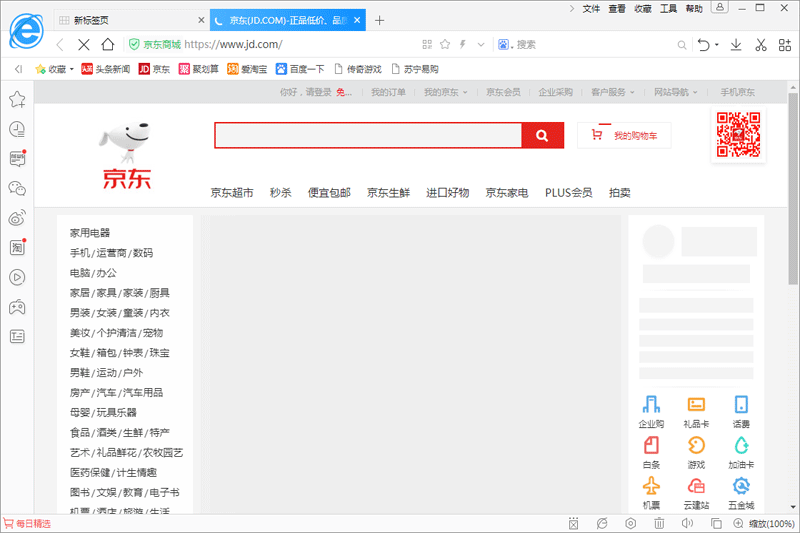Screen dimensions: 800x533
Task: Open the 收藏 menu in title bar
Action: 643,9
